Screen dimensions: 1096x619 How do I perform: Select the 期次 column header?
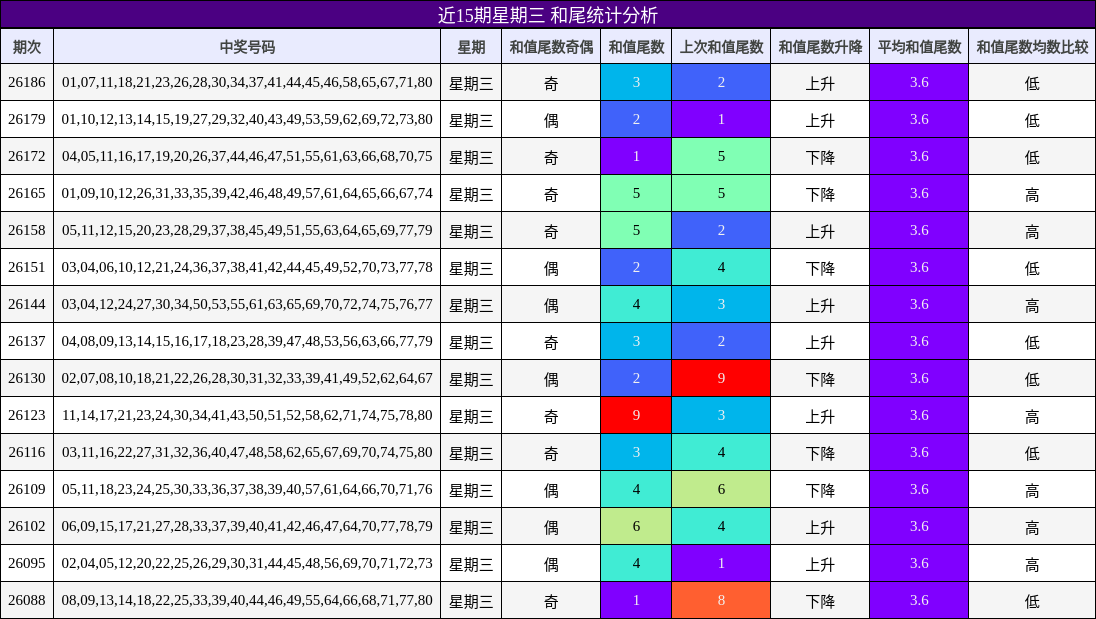coord(27,47)
